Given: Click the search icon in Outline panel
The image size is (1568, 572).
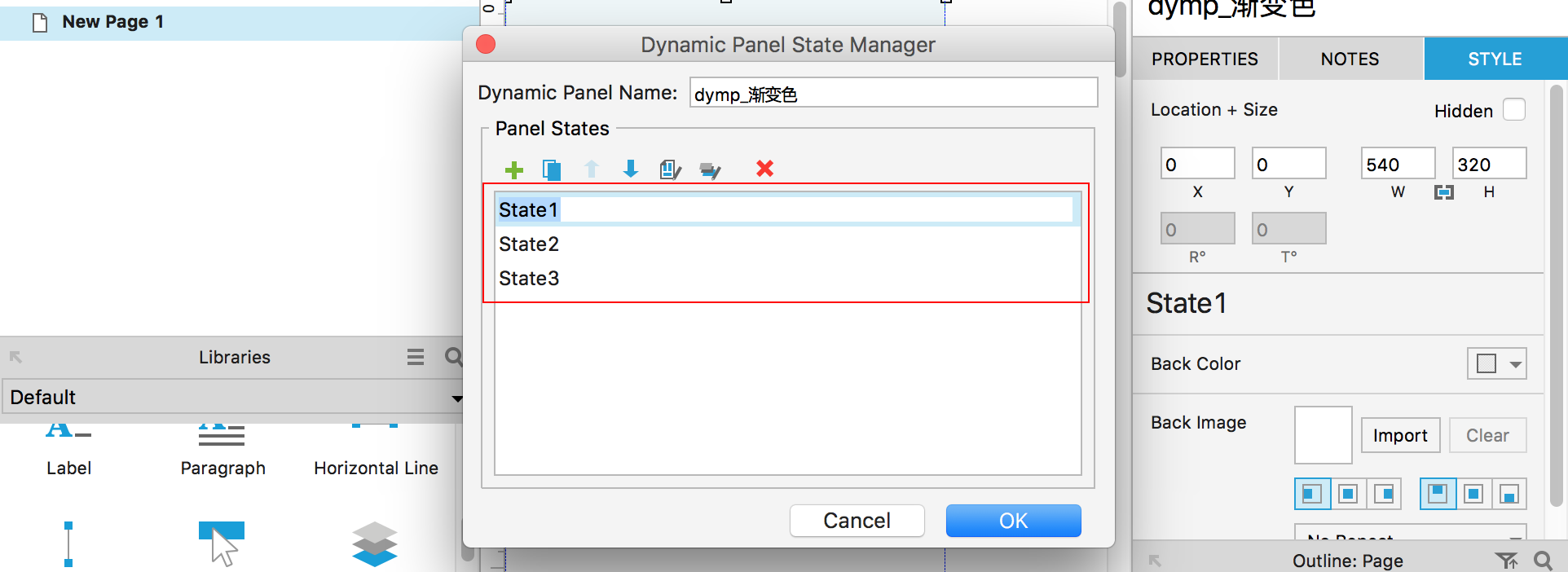Looking at the screenshot, I should [x=1543, y=560].
